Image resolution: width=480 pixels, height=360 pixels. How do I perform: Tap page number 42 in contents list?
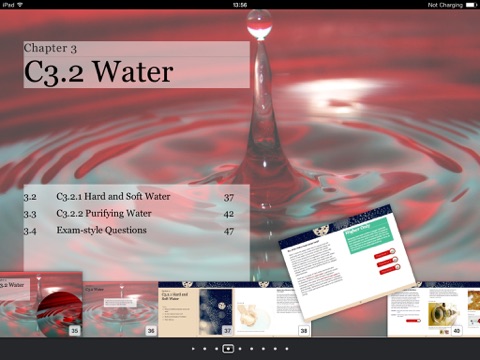point(229,214)
